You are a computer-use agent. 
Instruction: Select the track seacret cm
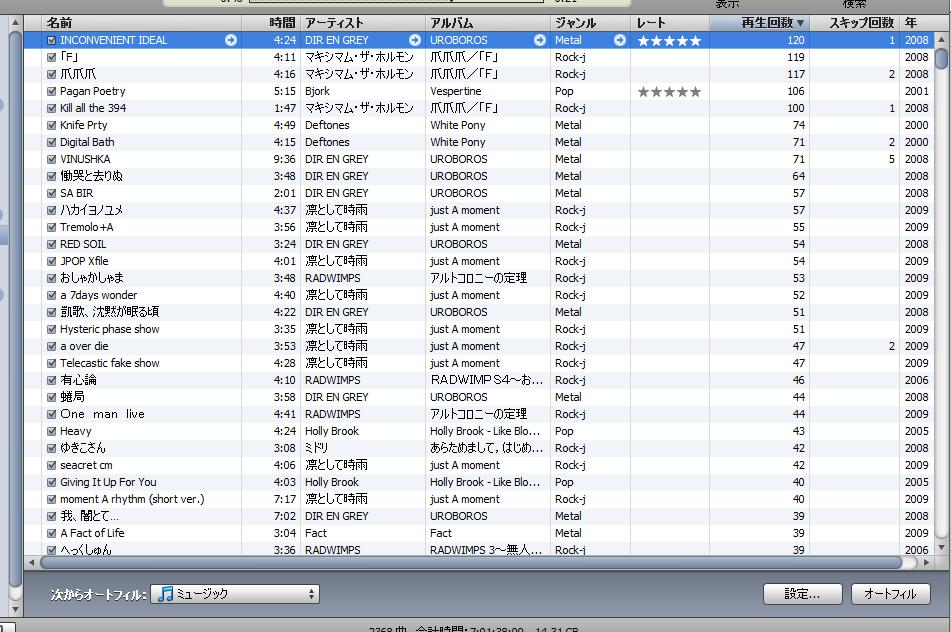(86, 465)
